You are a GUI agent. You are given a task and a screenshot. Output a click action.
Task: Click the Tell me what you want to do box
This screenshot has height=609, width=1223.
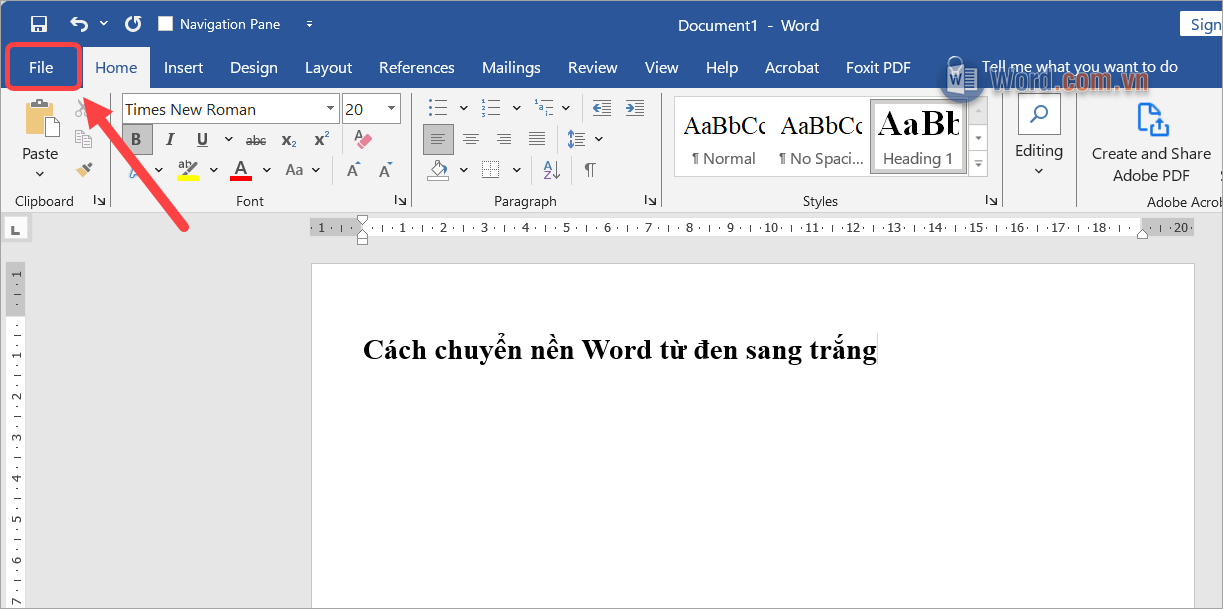point(1080,67)
